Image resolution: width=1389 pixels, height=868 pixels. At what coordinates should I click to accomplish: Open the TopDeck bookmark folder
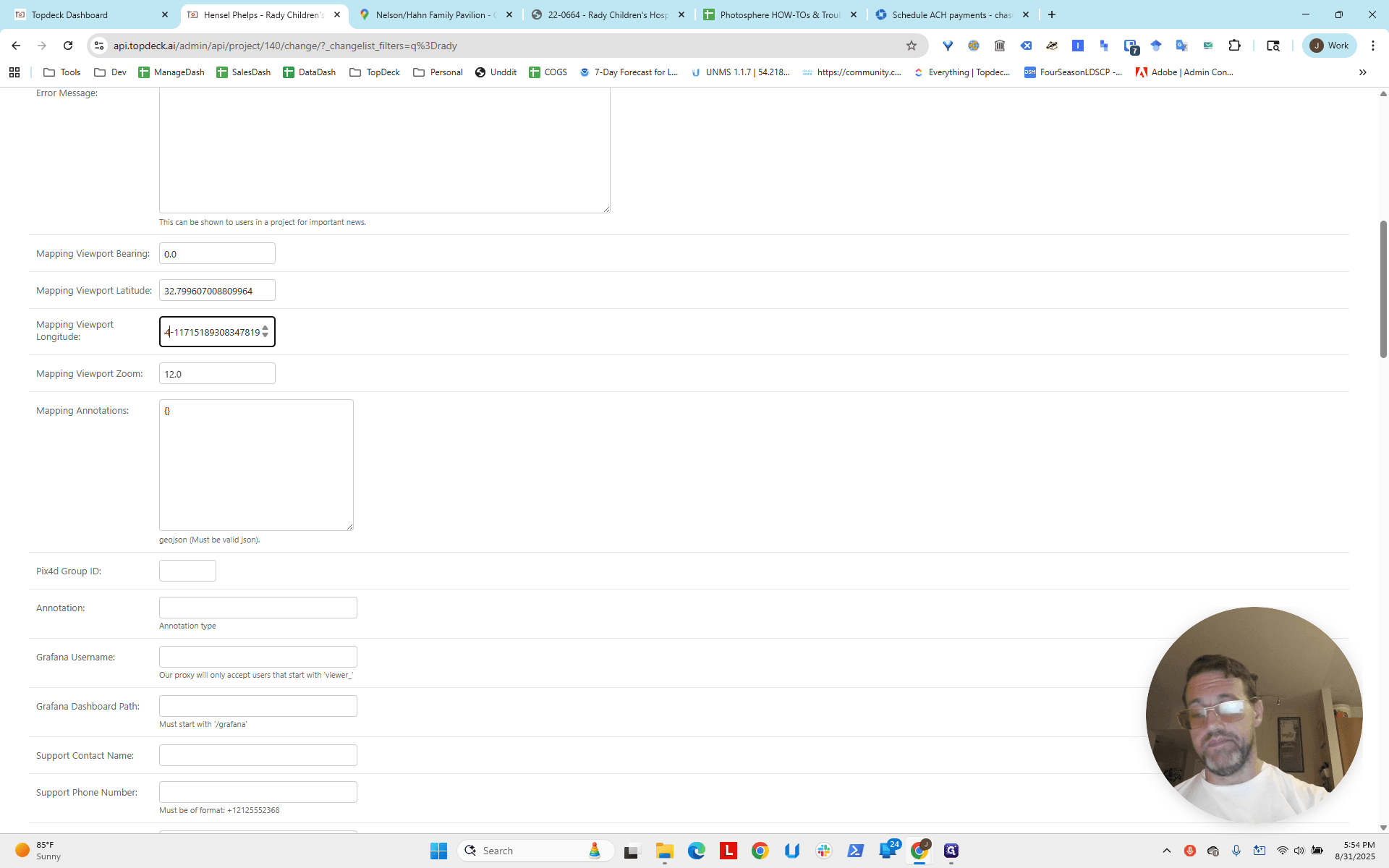pyautogui.click(x=375, y=72)
